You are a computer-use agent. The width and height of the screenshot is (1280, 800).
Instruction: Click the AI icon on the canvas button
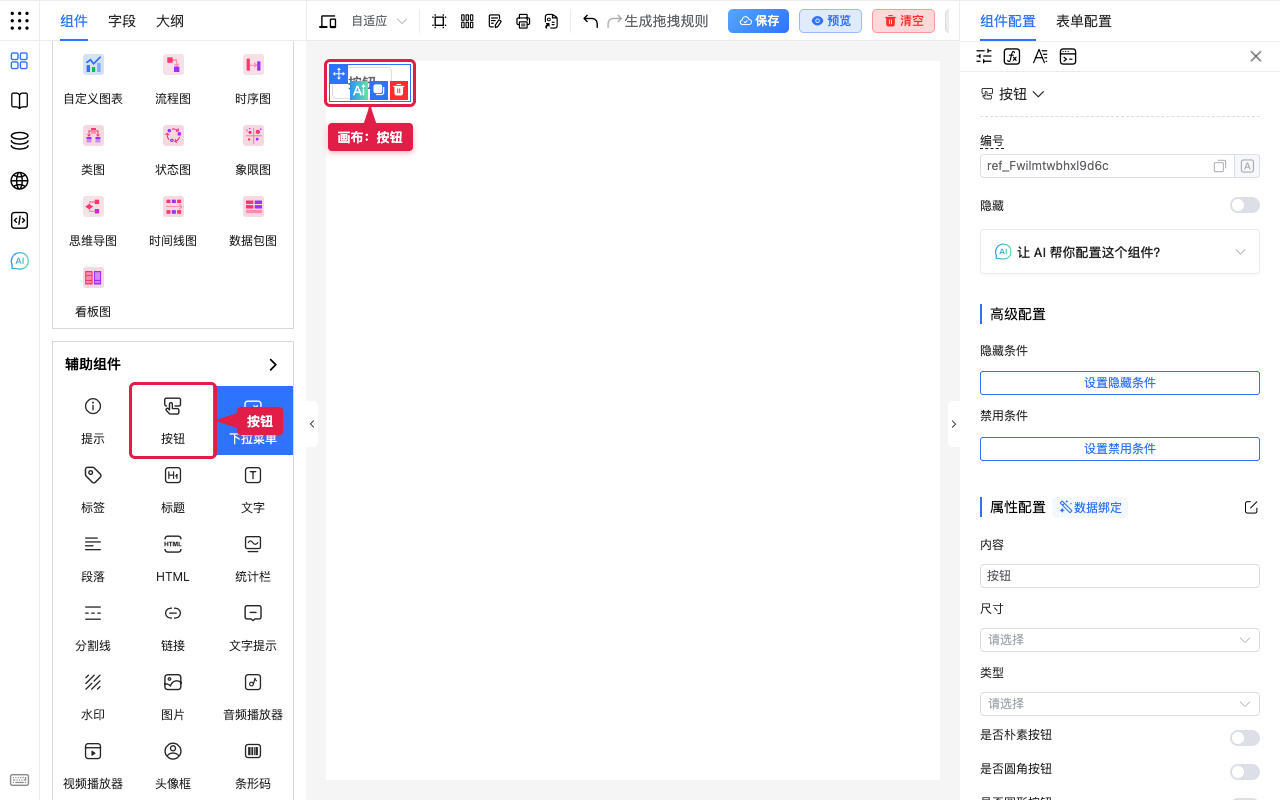[359, 90]
